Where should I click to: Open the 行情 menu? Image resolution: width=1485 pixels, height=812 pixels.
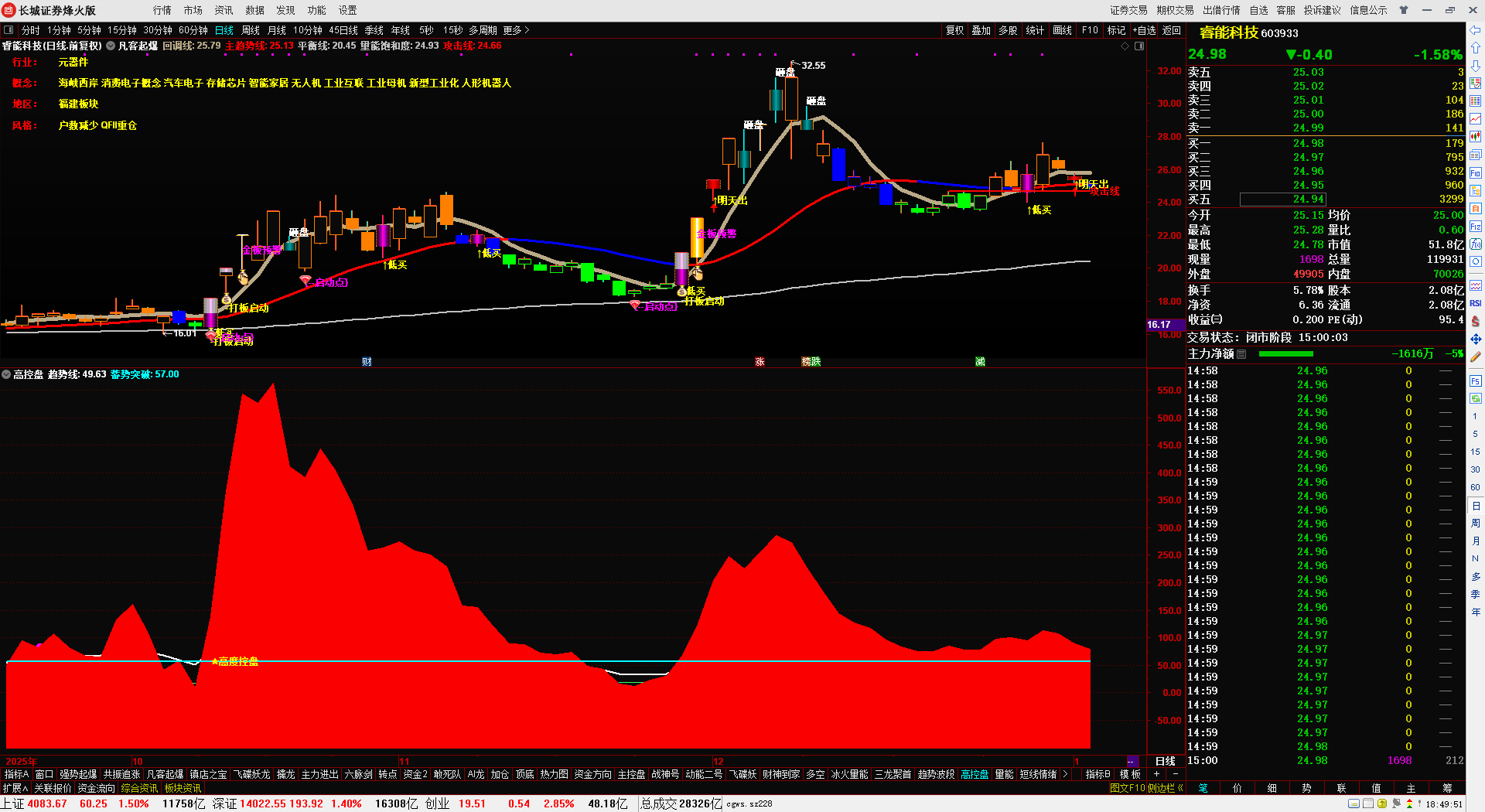coord(162,10)
